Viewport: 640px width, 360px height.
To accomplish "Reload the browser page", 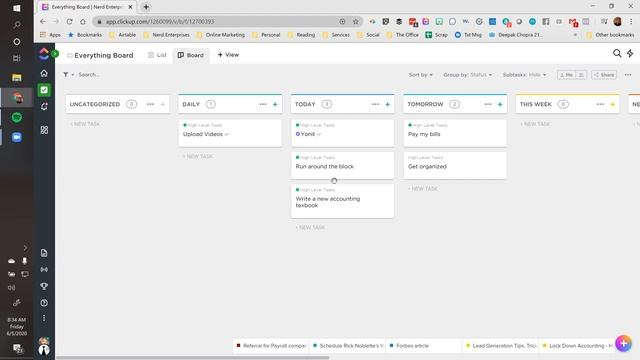I will [x=69, y=22].
